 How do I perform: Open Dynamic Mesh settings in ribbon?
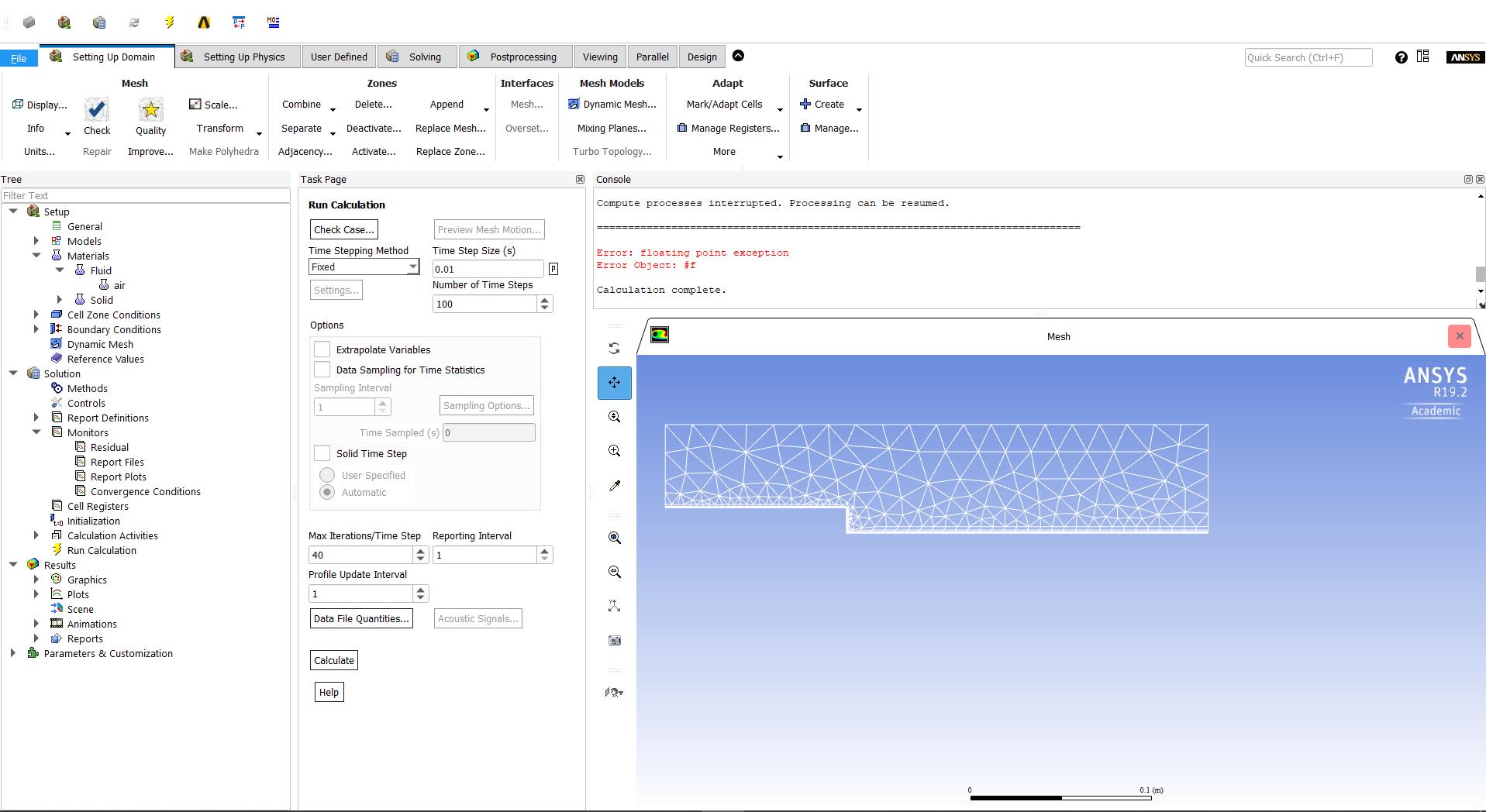pyautogui.click(x=612, y=105)
